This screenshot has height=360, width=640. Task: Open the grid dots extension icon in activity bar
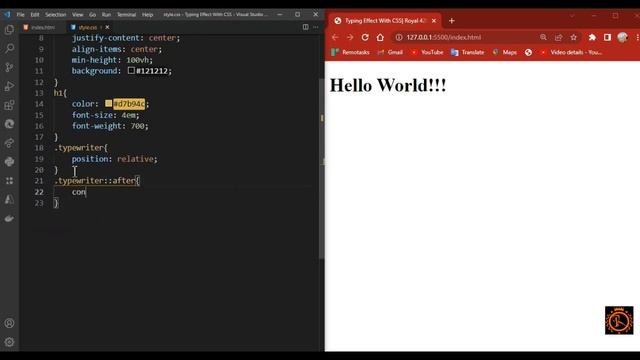tap(9, 180)
